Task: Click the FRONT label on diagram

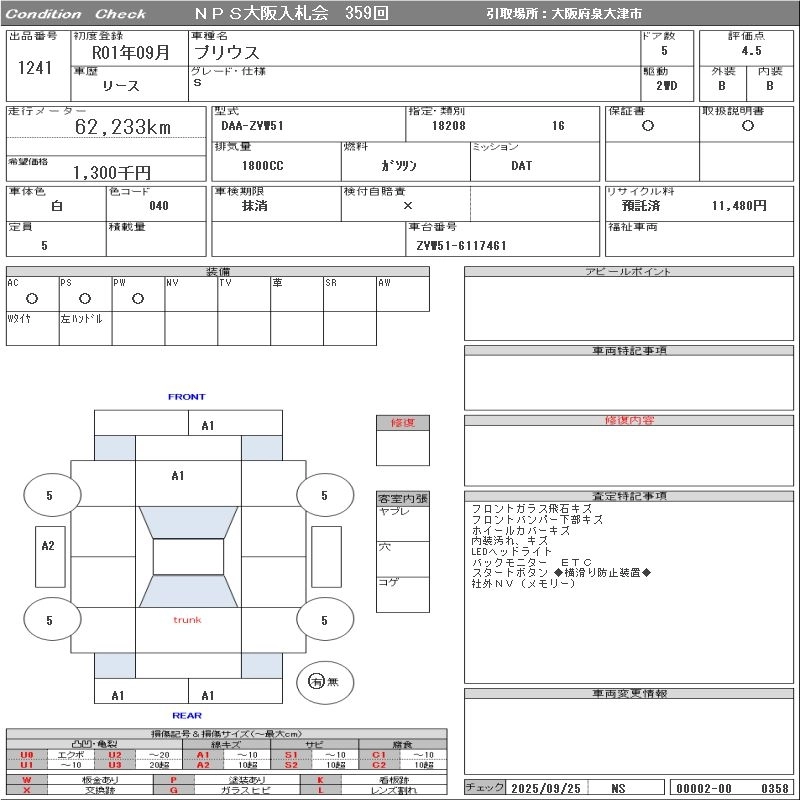Action: click(x=187, y=396)
